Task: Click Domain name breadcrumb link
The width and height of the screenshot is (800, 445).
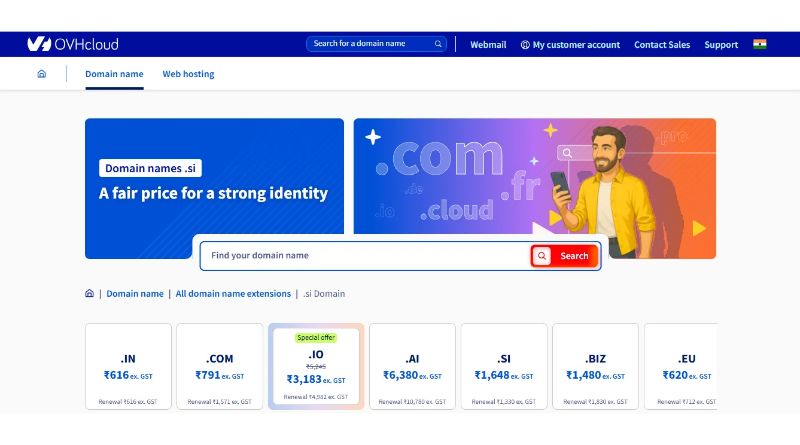Action: 135,294
